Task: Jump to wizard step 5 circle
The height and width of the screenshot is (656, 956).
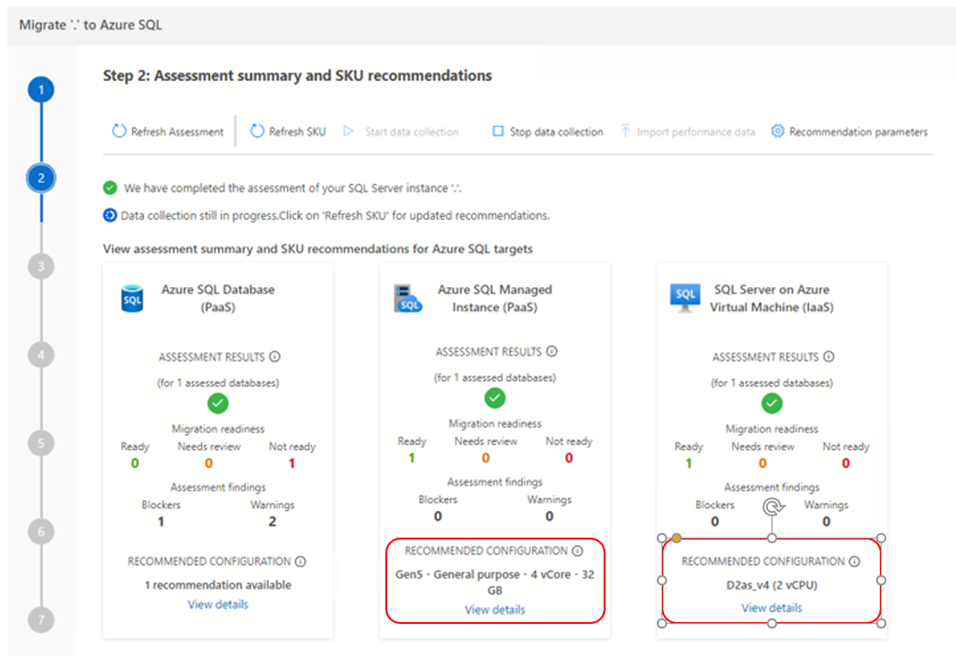Action: 41,443
